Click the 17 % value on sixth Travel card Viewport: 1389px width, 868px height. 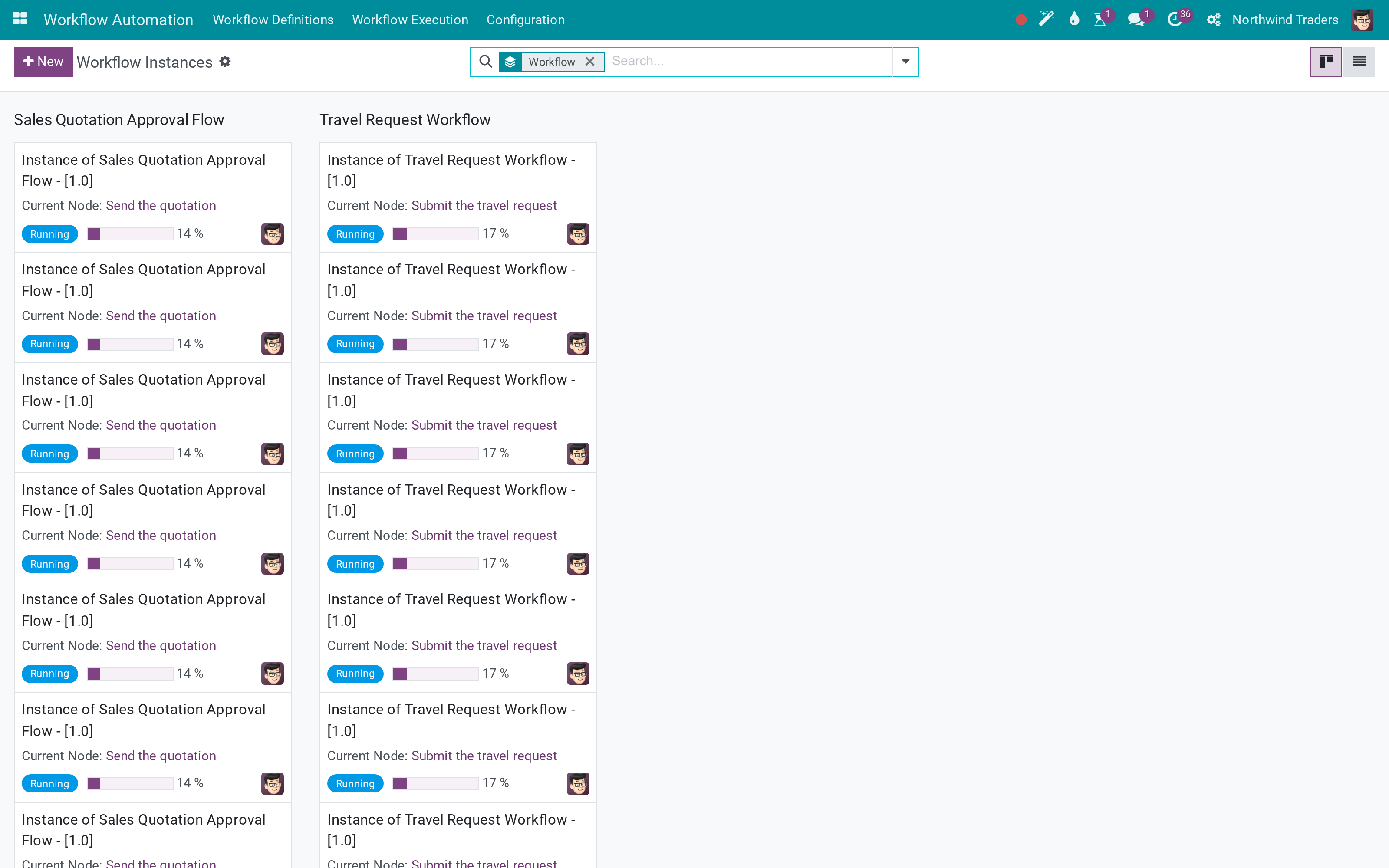pyautogui.click(x=495, y=783)
